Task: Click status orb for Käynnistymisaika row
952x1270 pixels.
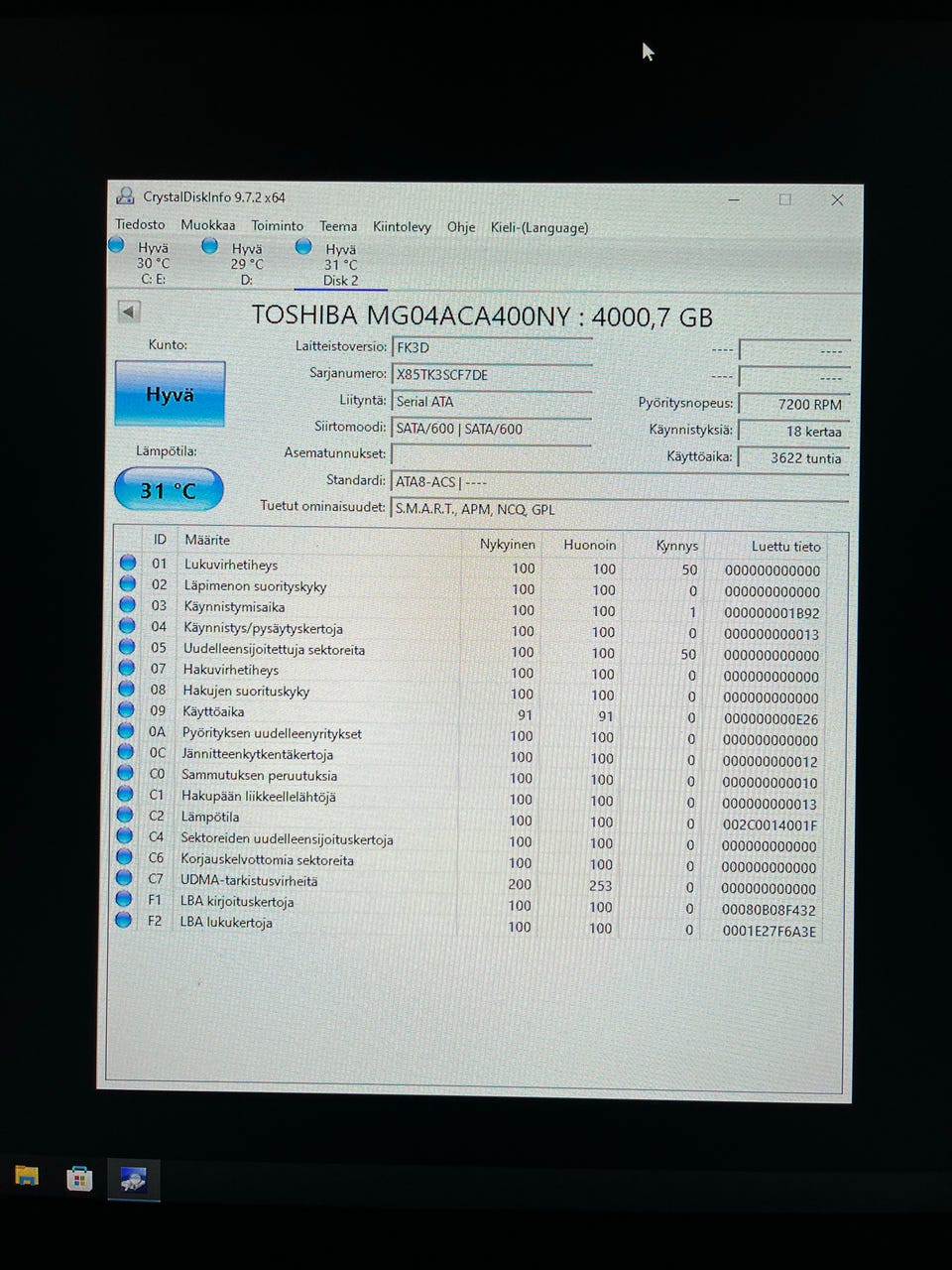Action: [127, 605]
